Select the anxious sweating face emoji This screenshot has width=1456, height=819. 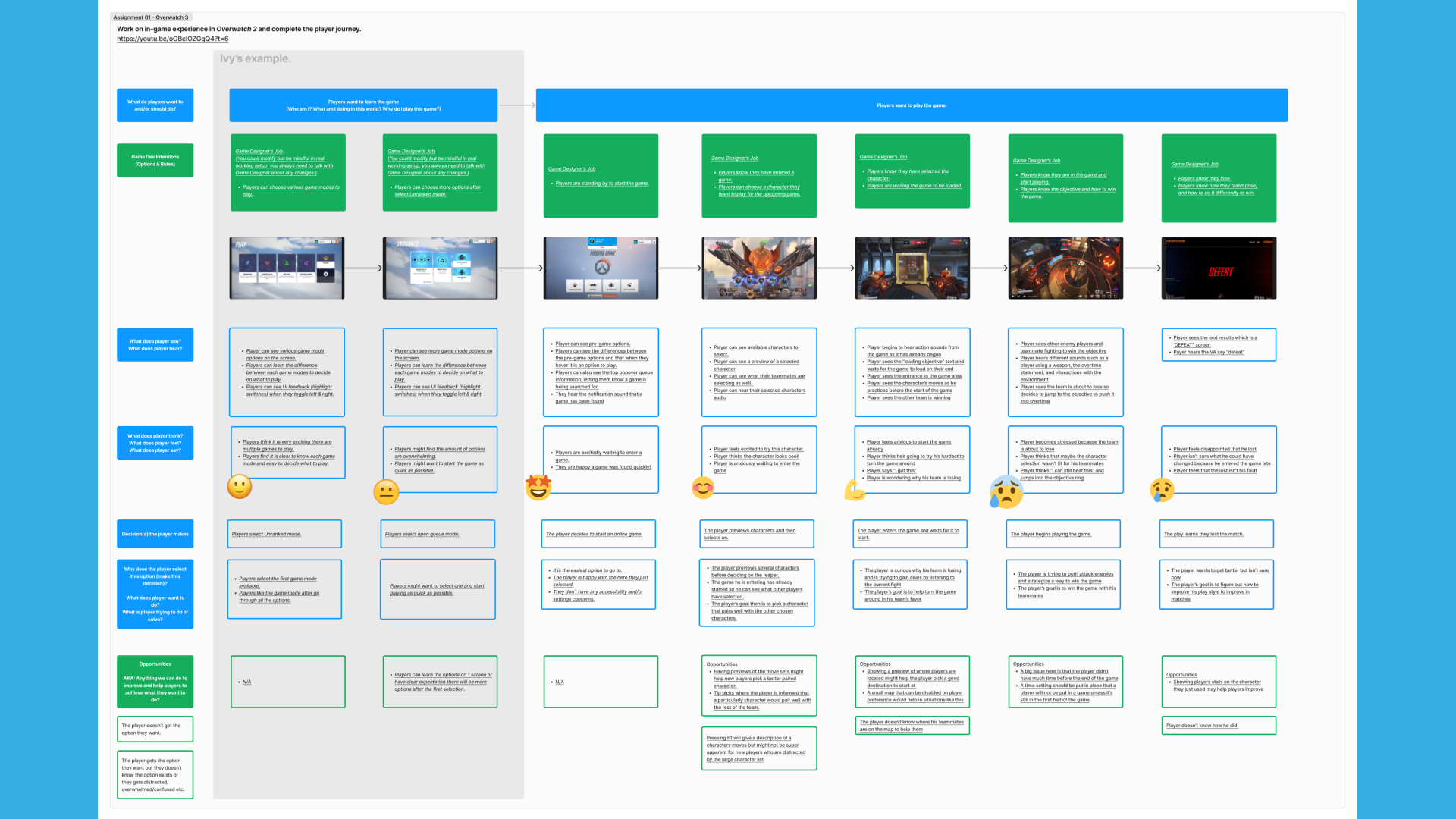pyautogui.click(x=1006, y=491)
